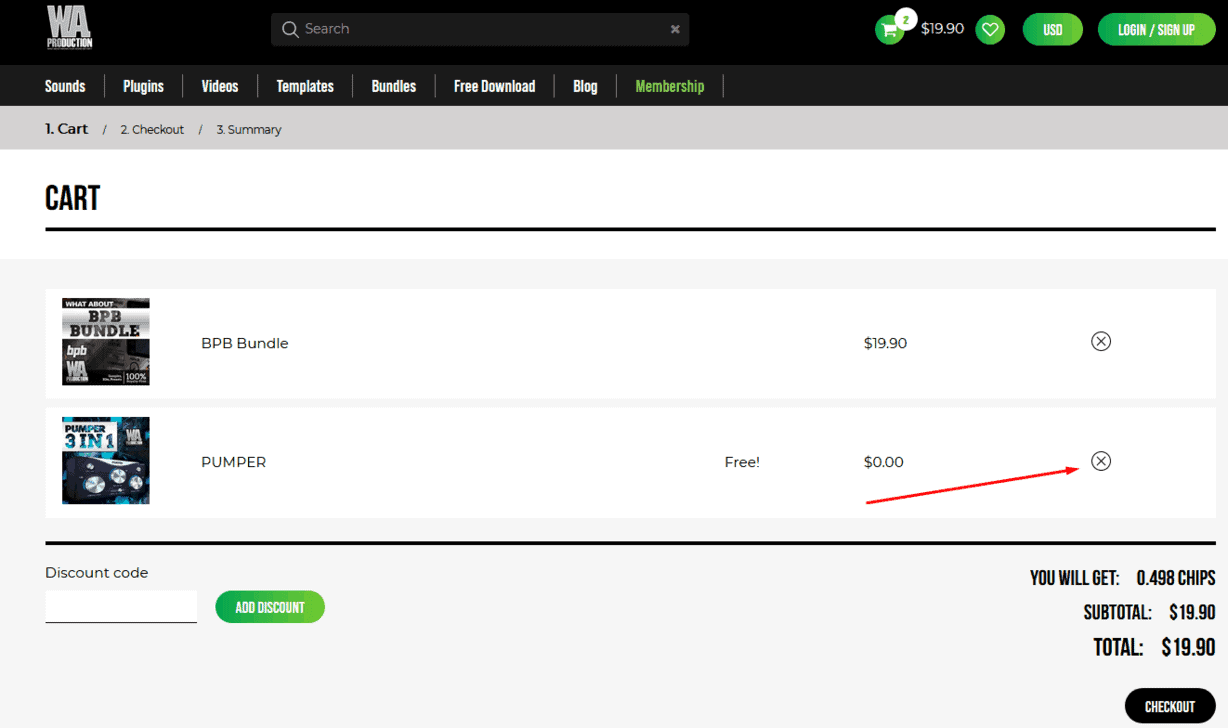Open the WA Production logo homepage
The image size is (1228, 728).
[69, 27]
